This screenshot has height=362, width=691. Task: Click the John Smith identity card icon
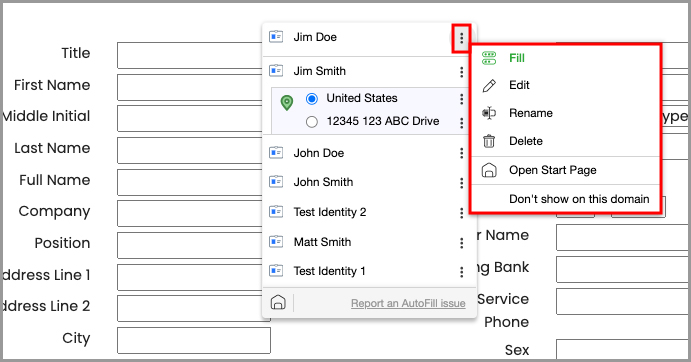(x=276, y=182)
